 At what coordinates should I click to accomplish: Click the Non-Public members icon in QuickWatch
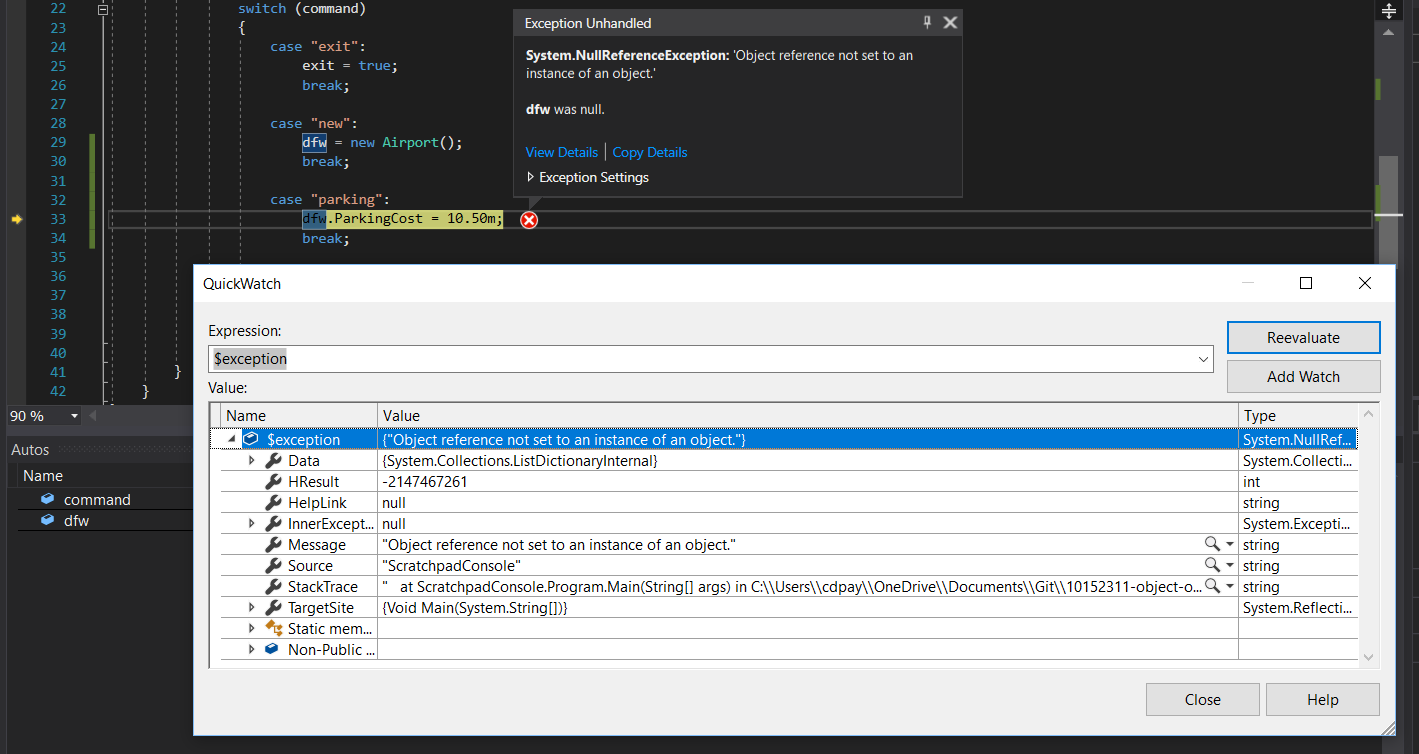[x=273, y=649]
